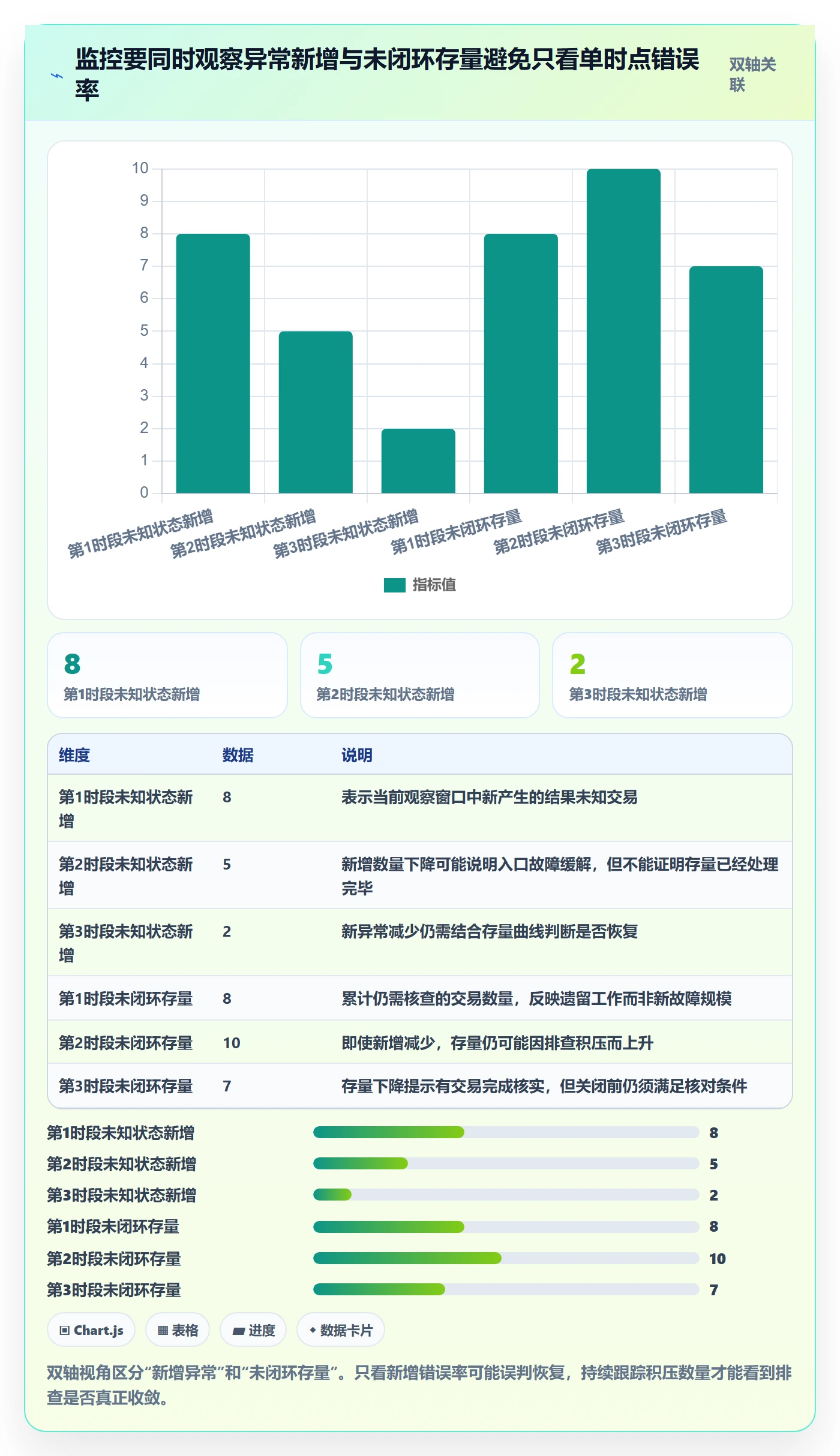Click the 第2时段未知状态新增 bar in the chart
Screen dimensions: 840x1456
[x=316, y=412]
